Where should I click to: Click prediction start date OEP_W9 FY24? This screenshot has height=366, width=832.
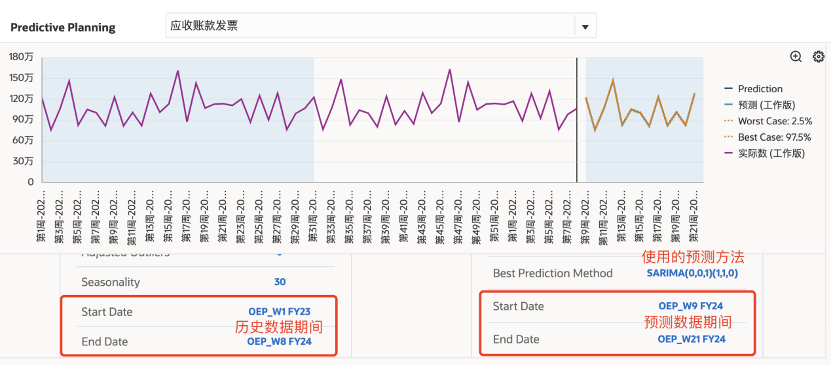click(x=690, y=306)
